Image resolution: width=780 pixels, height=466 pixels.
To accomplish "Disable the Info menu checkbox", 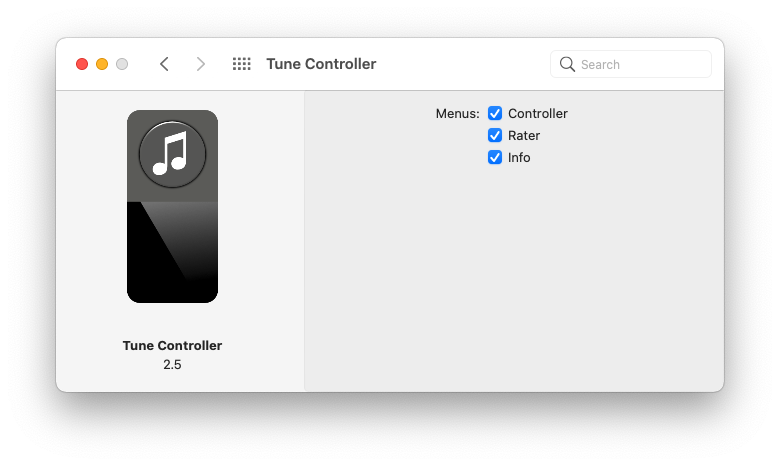I will point(495,158).
